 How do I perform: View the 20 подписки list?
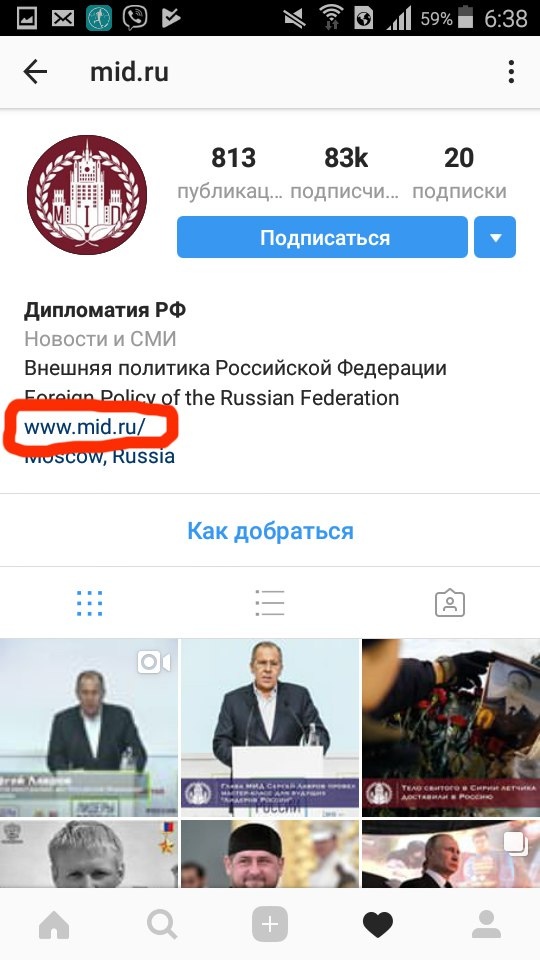(x=459, y=174)
